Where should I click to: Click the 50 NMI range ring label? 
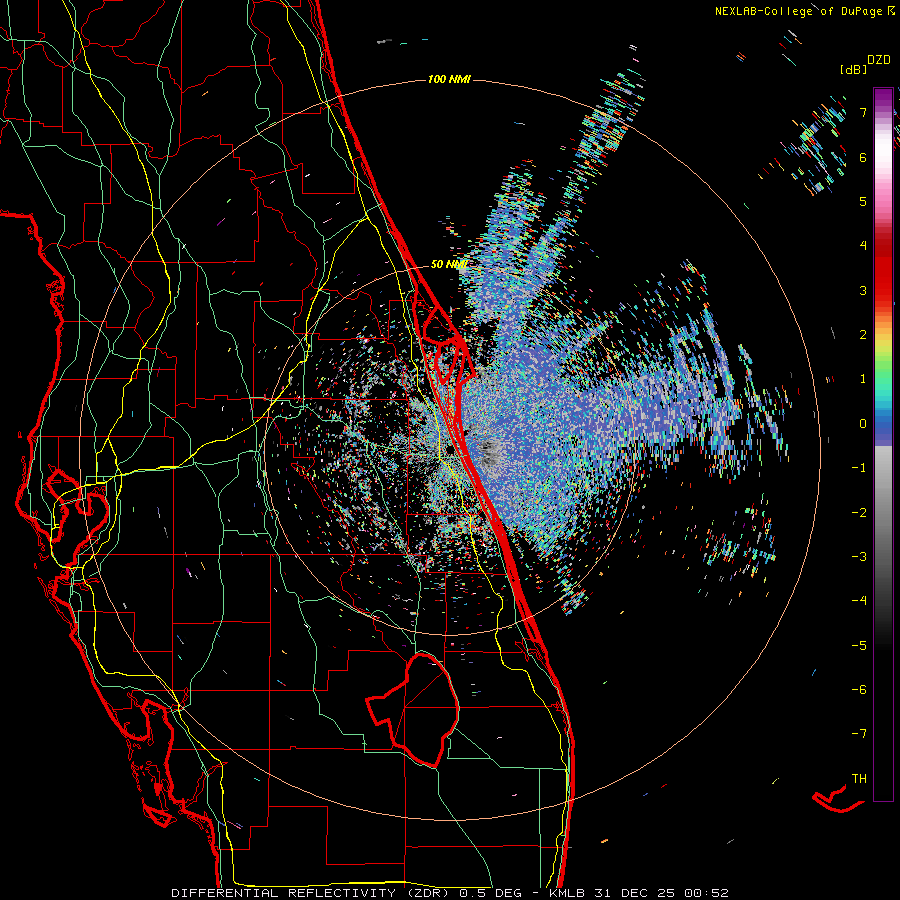point(448,264)
